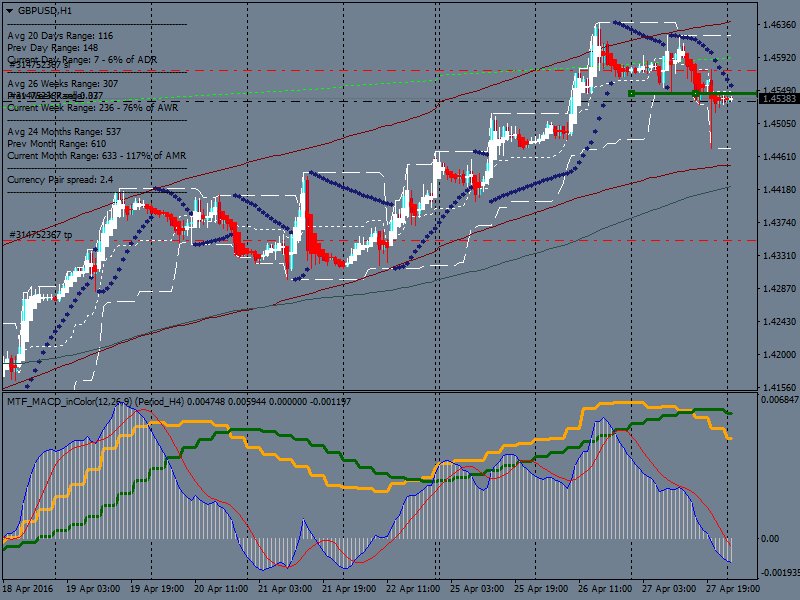
Task: Click the 'Avg 26 Weeks Range: 307' text
Action: (63, 84)
